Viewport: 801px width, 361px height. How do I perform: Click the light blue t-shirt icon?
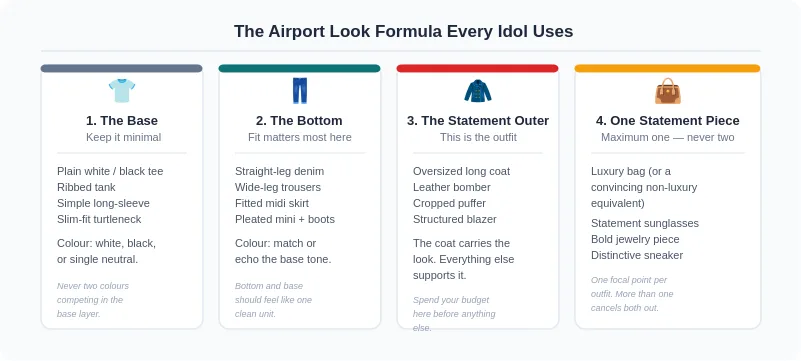122,91
